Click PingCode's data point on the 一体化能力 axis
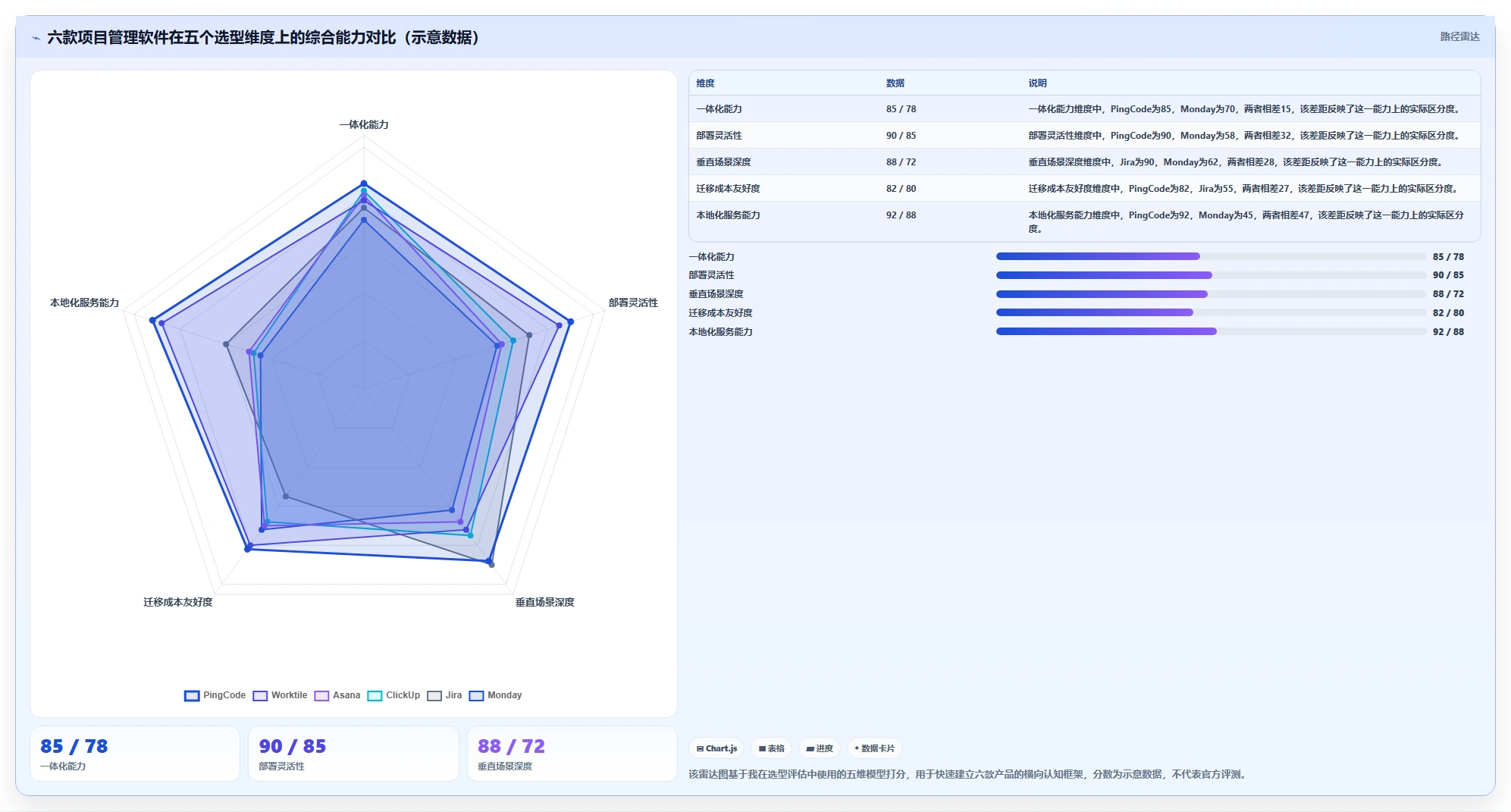 pos(364,183)
